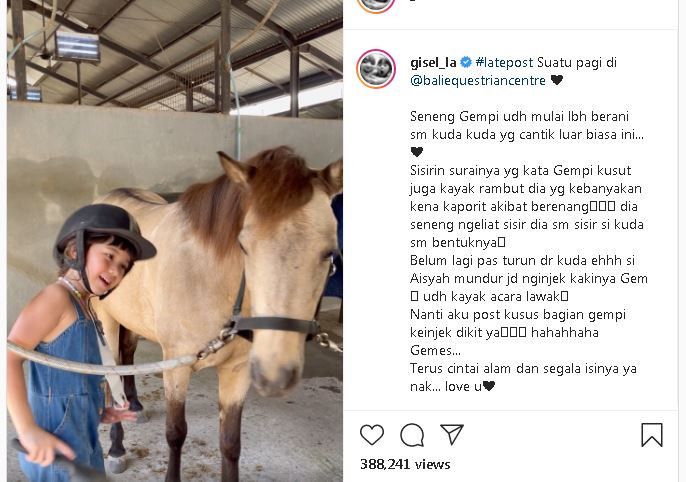This screenshot has width=686, height=482.
Task: Visit the @baliequestriancentre mention
Action: click(478, 80)
